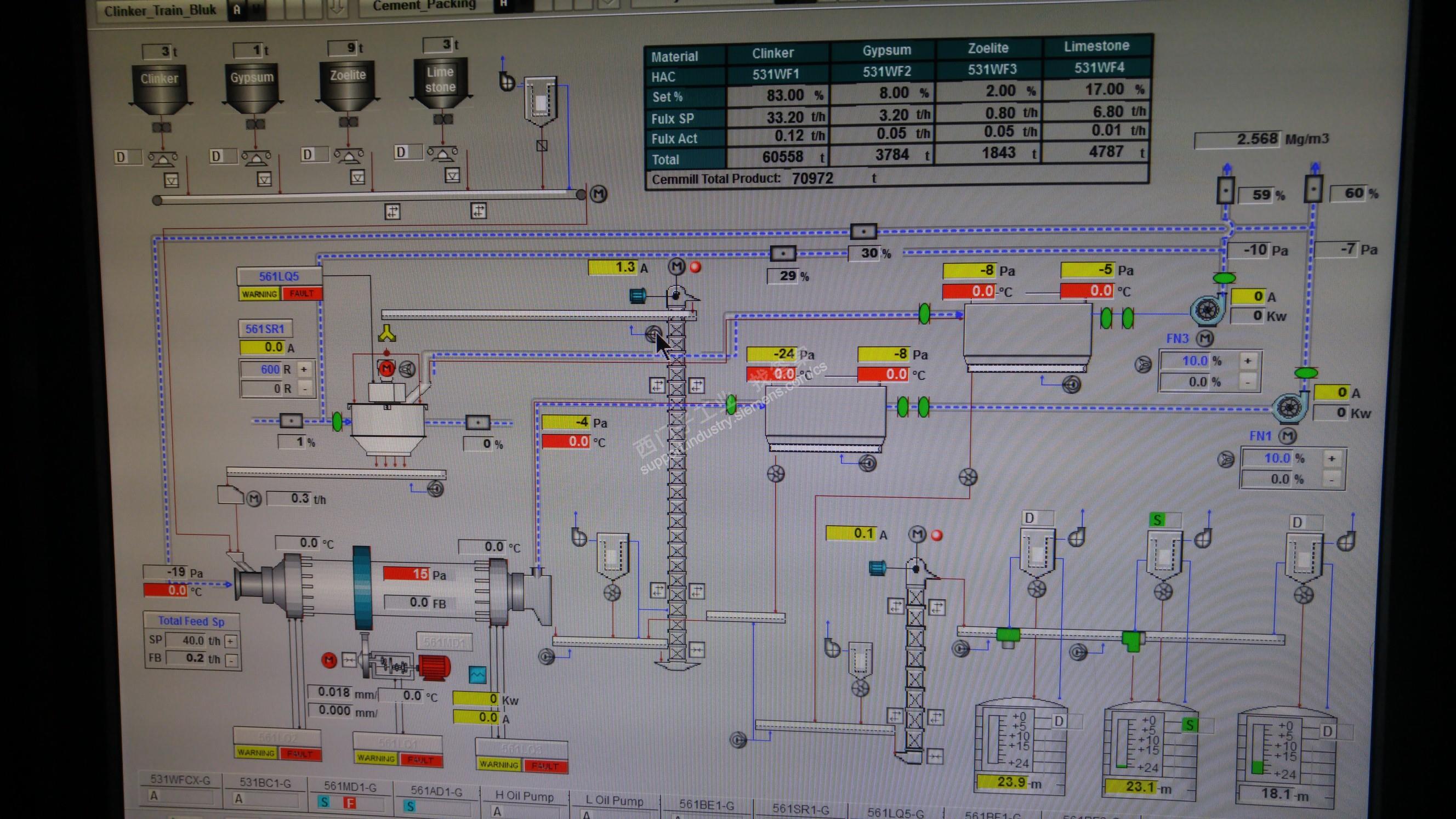Viewport: 1456px width, 819px height.
Task: Switch to the Clinker_Train_Bluk tab
Action: [x=160, y=10]
